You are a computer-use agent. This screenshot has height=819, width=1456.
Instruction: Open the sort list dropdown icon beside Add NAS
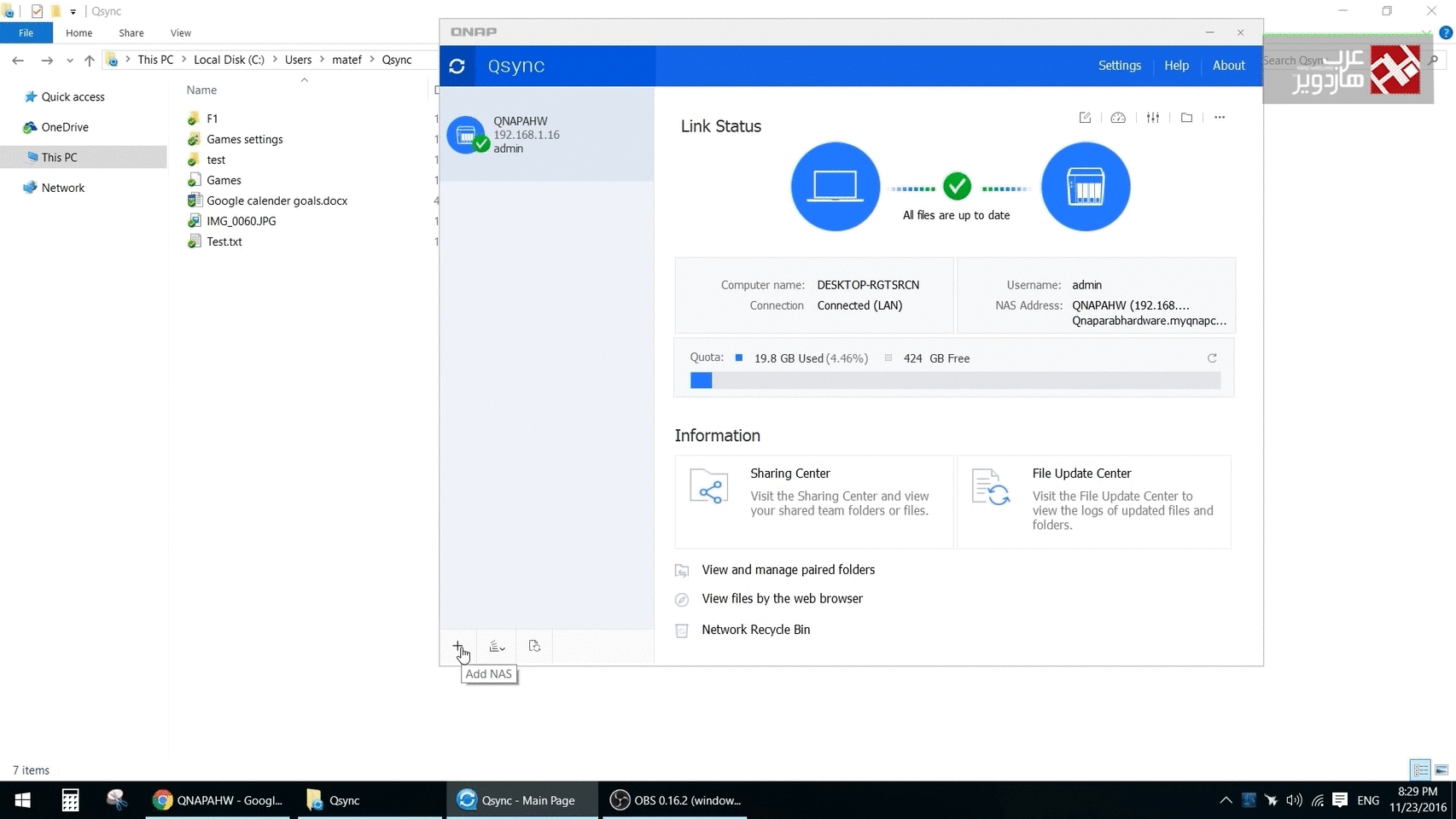[497, 647]
